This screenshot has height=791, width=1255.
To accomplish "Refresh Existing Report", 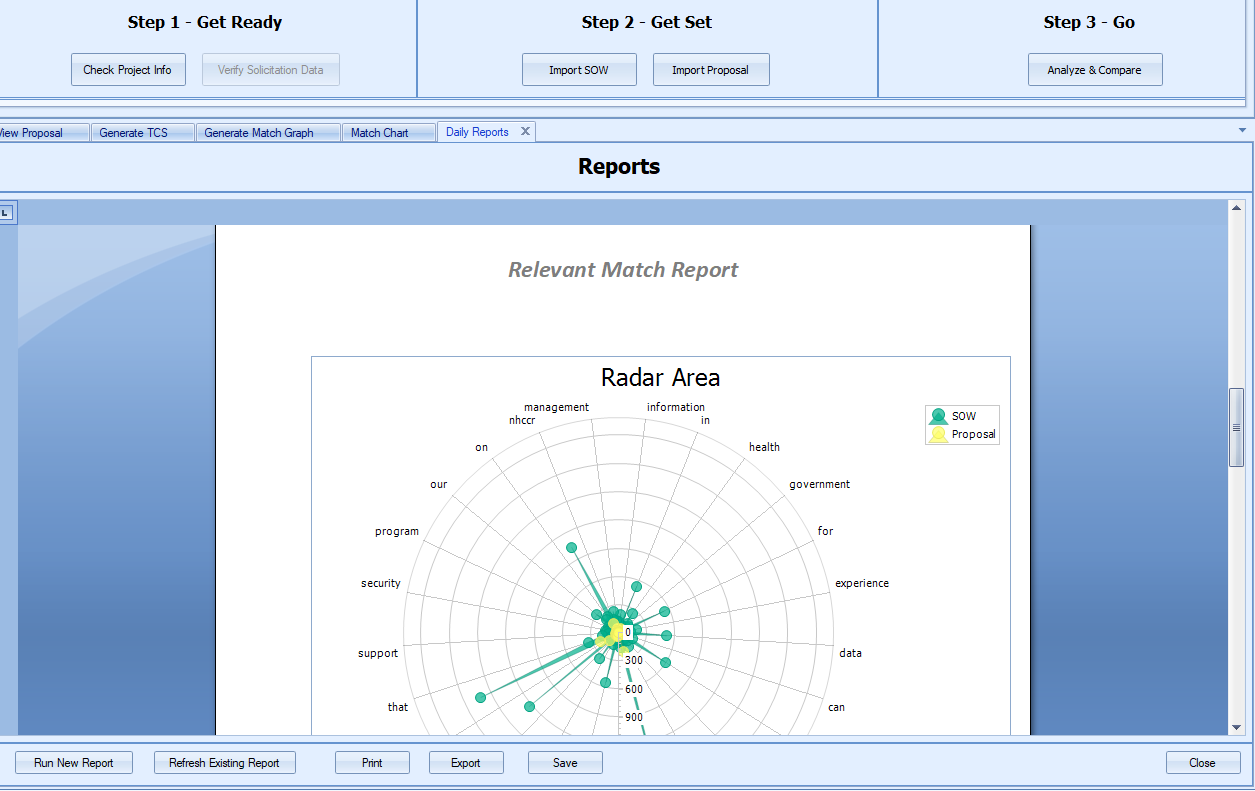I will click(224, 762).
